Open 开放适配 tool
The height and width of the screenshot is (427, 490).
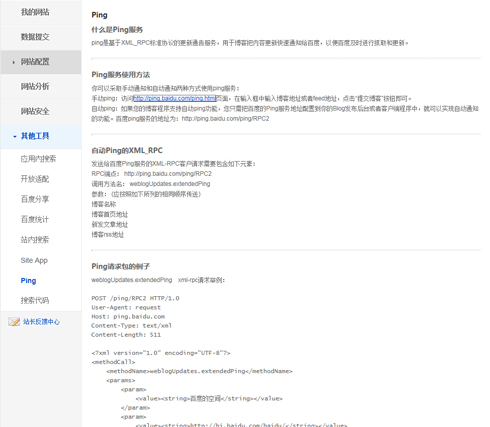[x=35, y=179]
